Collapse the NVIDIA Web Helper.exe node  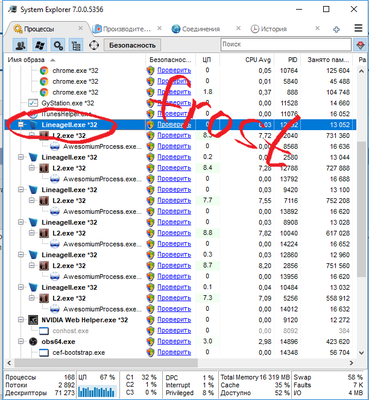[21, 320]
